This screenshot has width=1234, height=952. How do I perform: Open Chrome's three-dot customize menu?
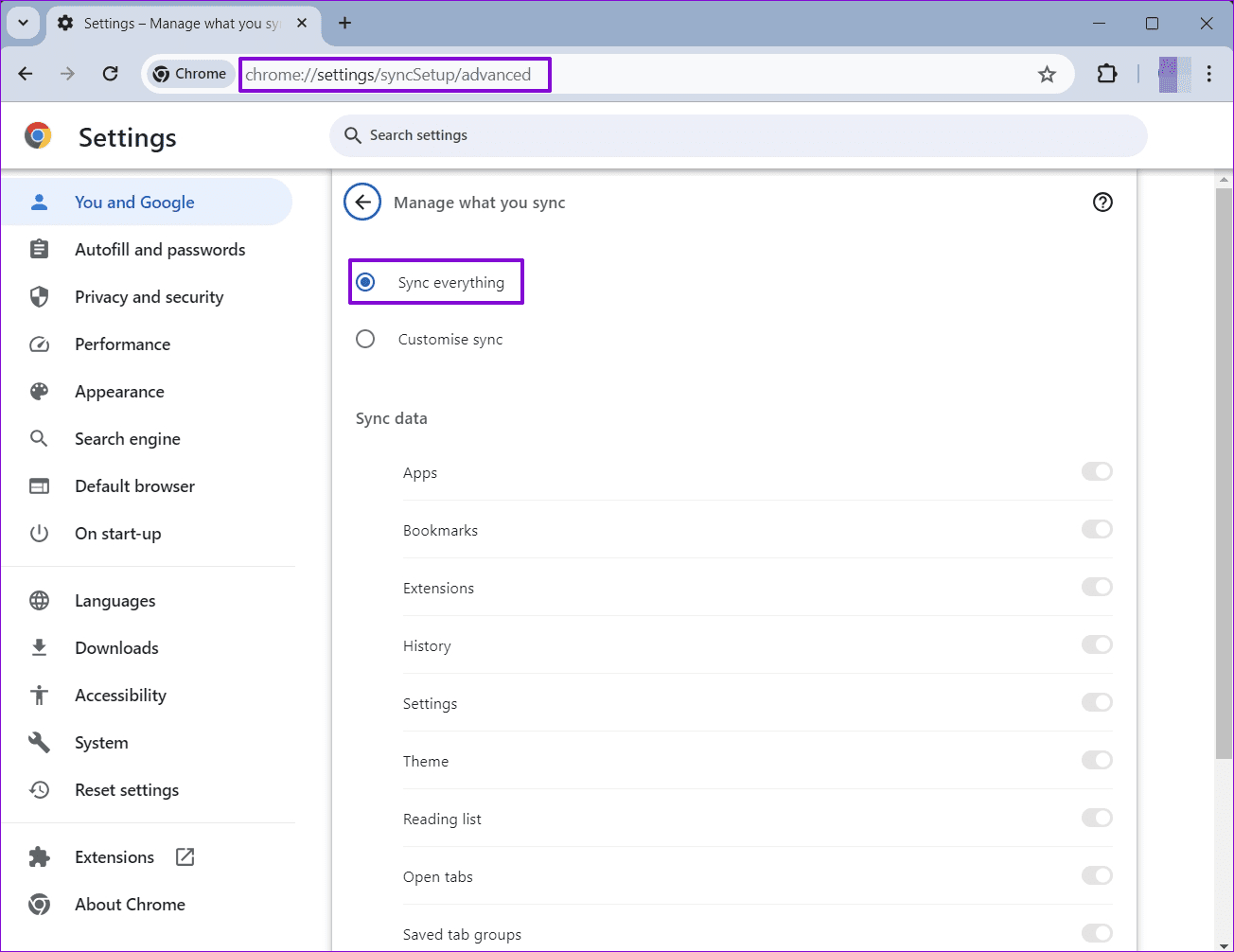pos(1209,73)
